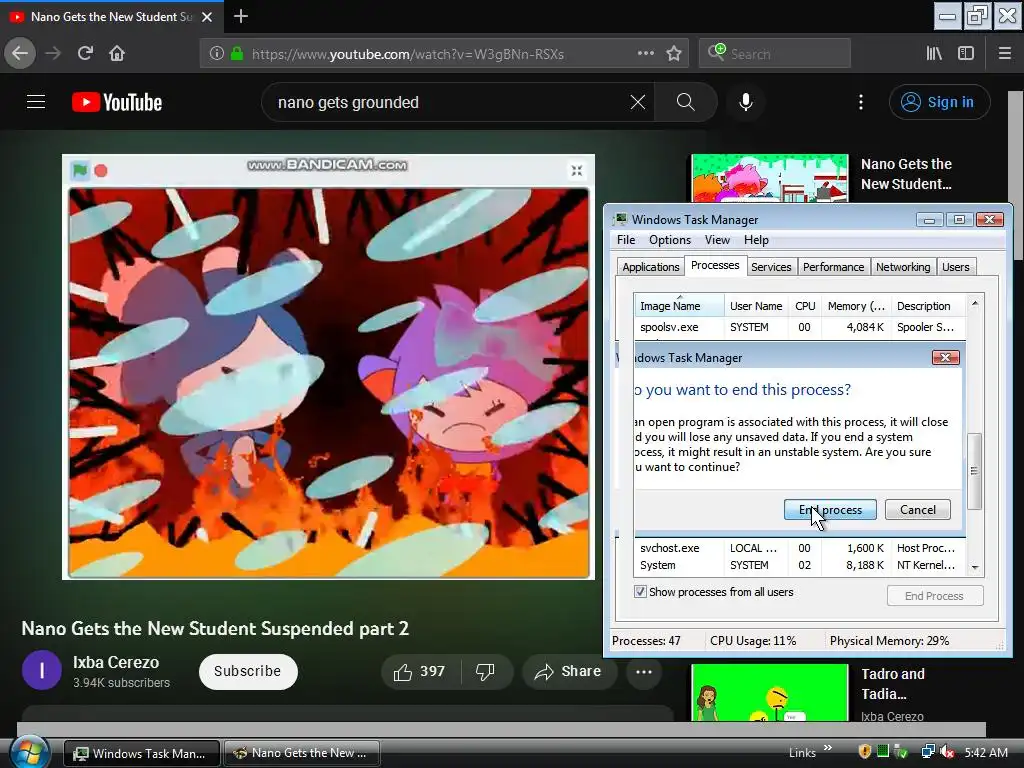The width and height of the screenshot is (1024, 768).
Task: Switch to the Users tab
Action: coord(955,266)
